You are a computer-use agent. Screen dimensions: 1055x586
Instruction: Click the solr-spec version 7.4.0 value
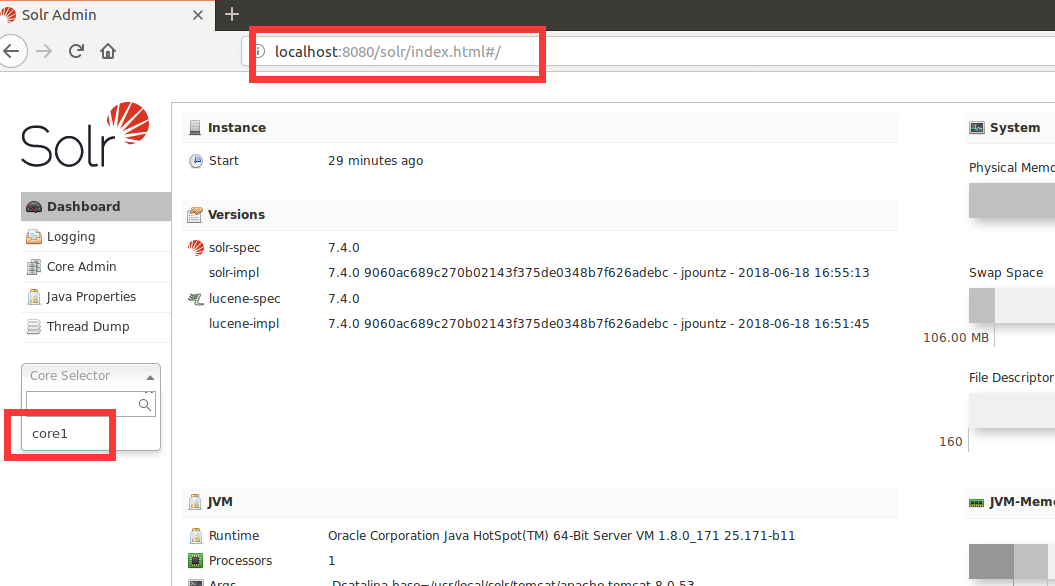point(344,248)
